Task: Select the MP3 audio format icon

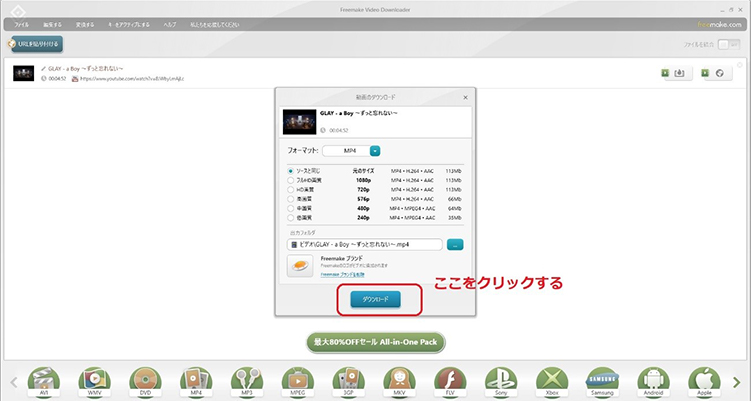Action: tap(247, 383)
